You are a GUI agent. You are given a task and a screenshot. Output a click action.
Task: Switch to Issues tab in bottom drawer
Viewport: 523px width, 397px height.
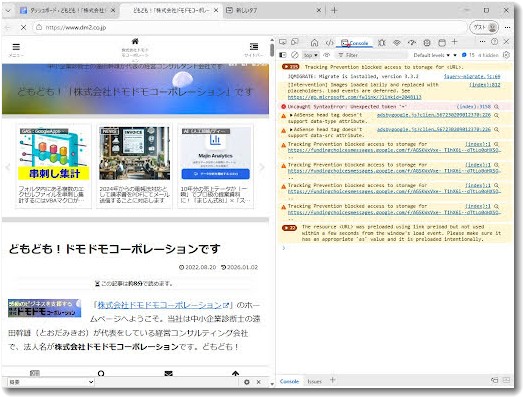pos(314,381)
